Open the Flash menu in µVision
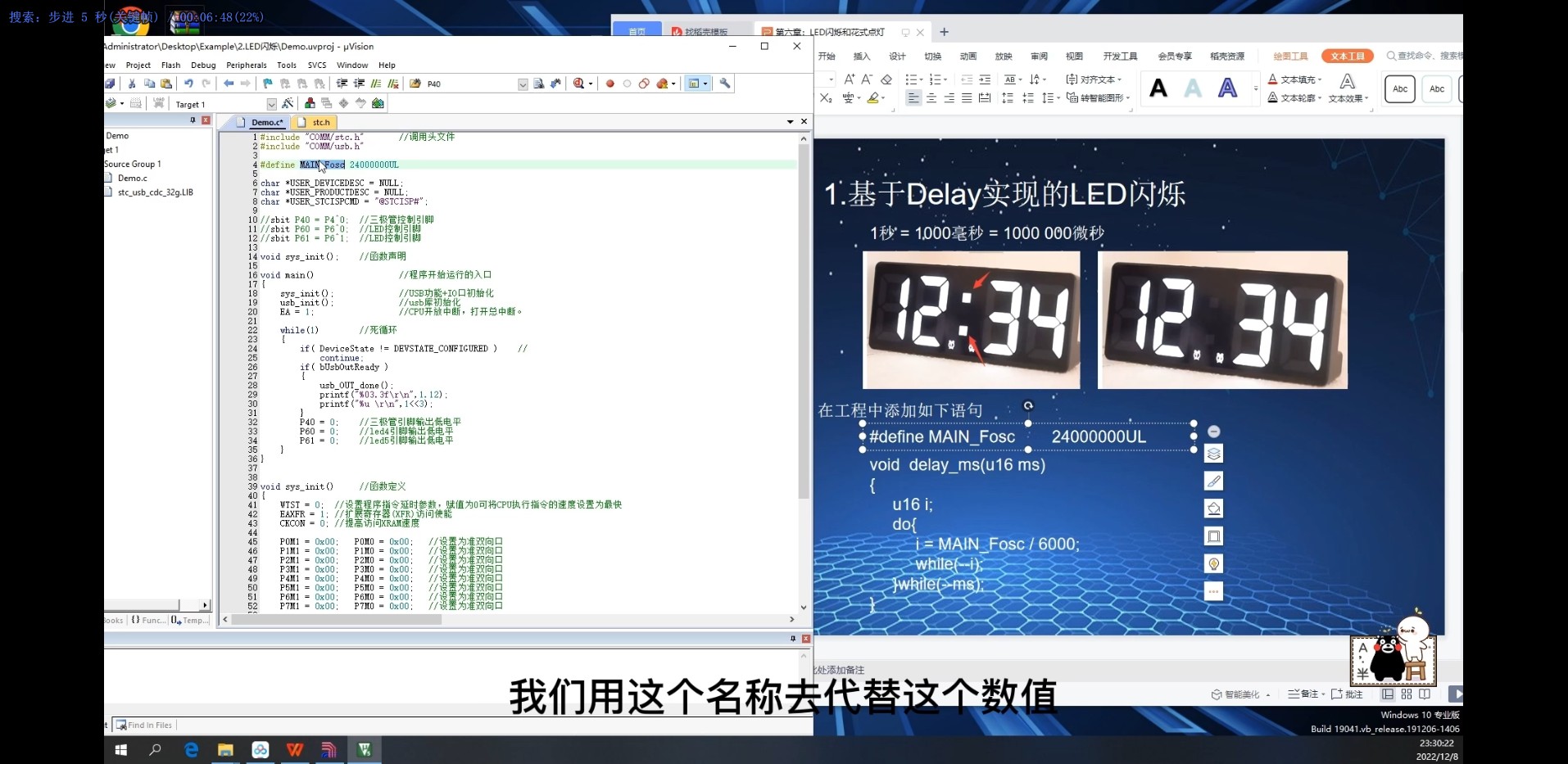The height and width of the screenshot is (764, 1568). point(170,65)
